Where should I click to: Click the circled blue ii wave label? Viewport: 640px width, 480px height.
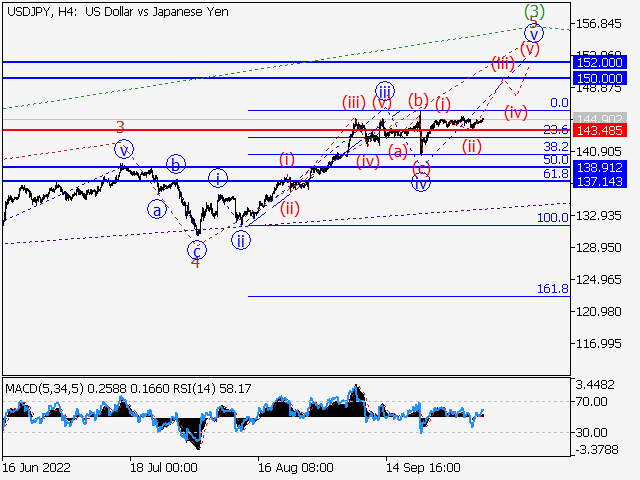point(241,240)
